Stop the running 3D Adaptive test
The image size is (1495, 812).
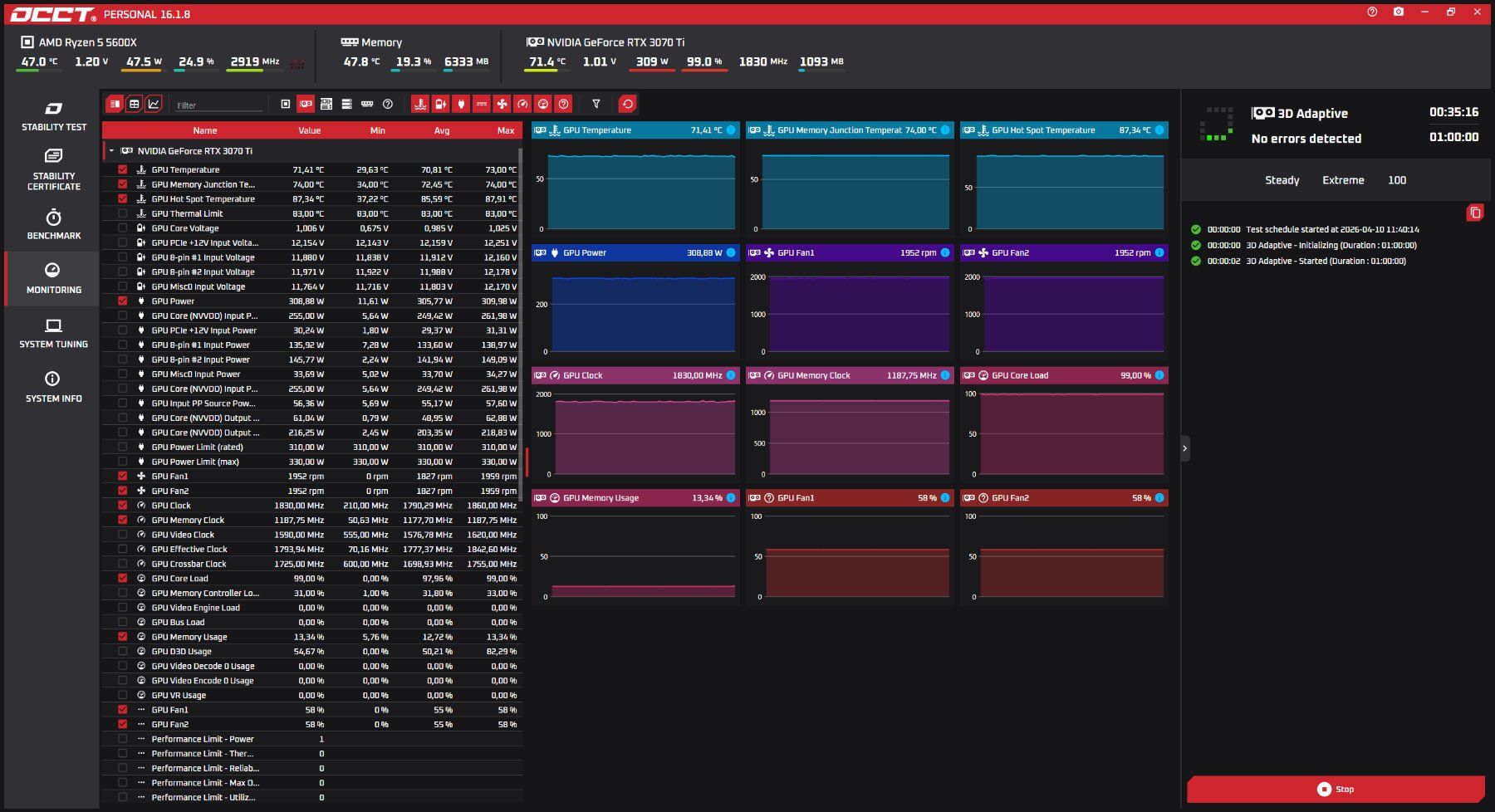pyautogui.click(x=1336, y=789)
